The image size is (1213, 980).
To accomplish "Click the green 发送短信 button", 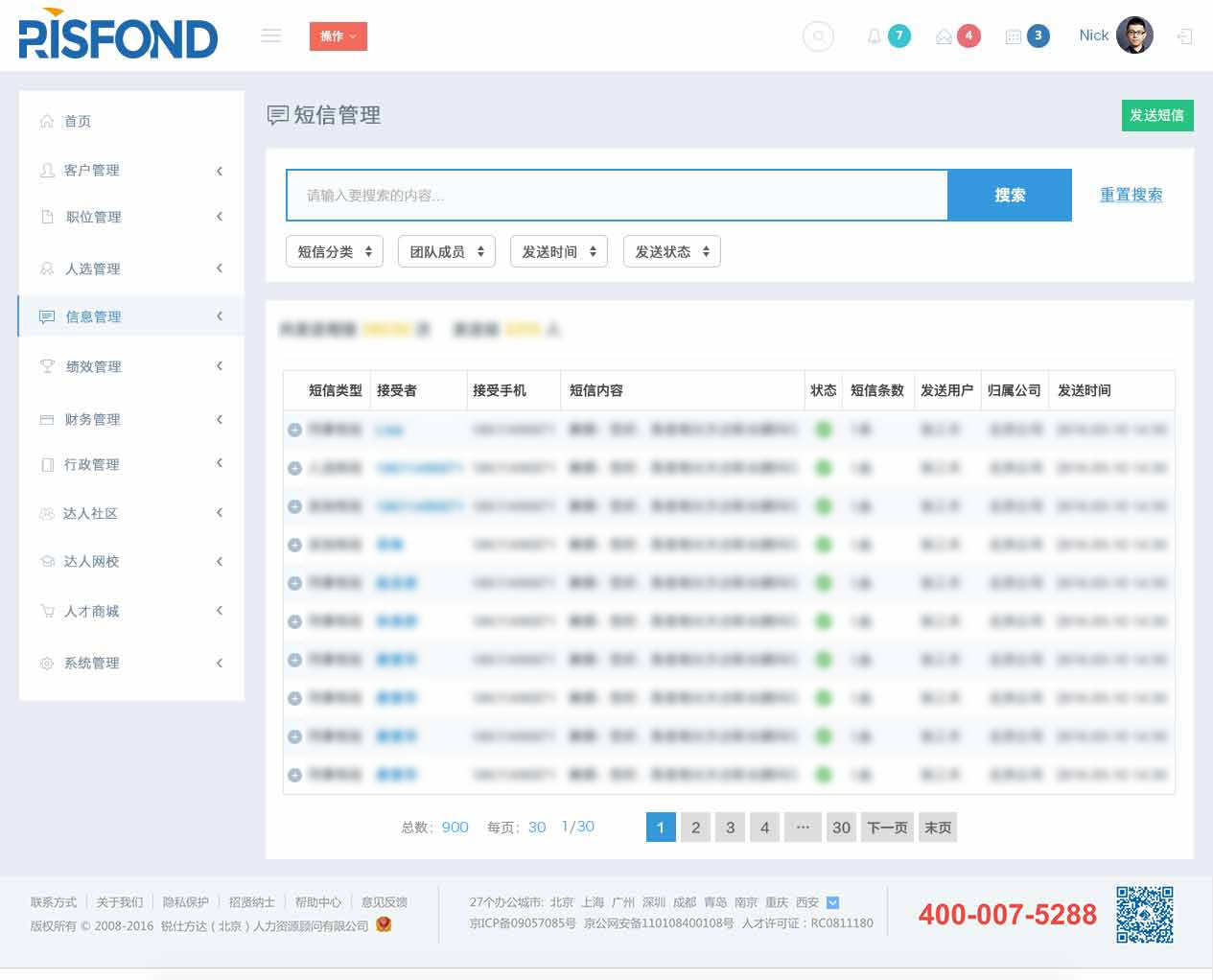I will point(1156,115).
